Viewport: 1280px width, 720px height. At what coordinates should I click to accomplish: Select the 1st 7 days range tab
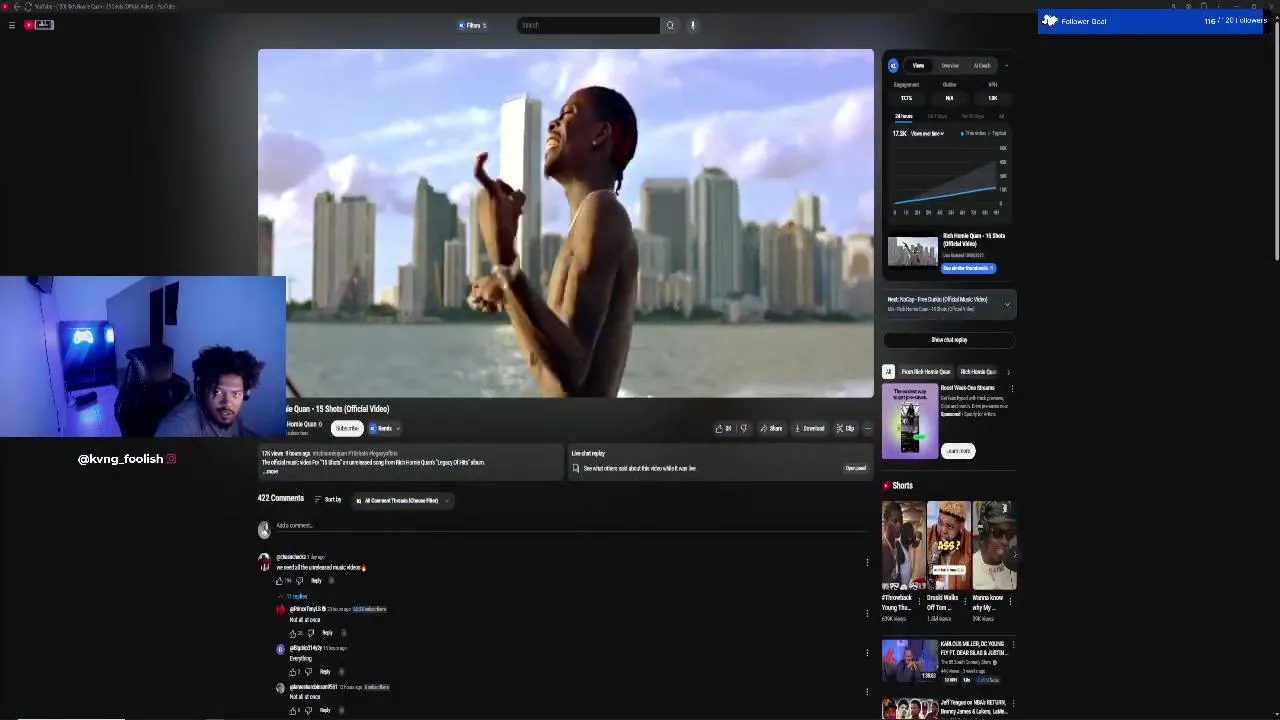(x=937, y=116)
